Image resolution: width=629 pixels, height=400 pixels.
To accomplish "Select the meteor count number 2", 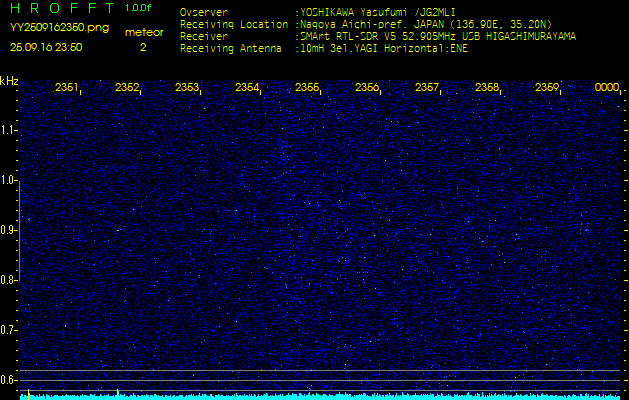I will [143, 47].
